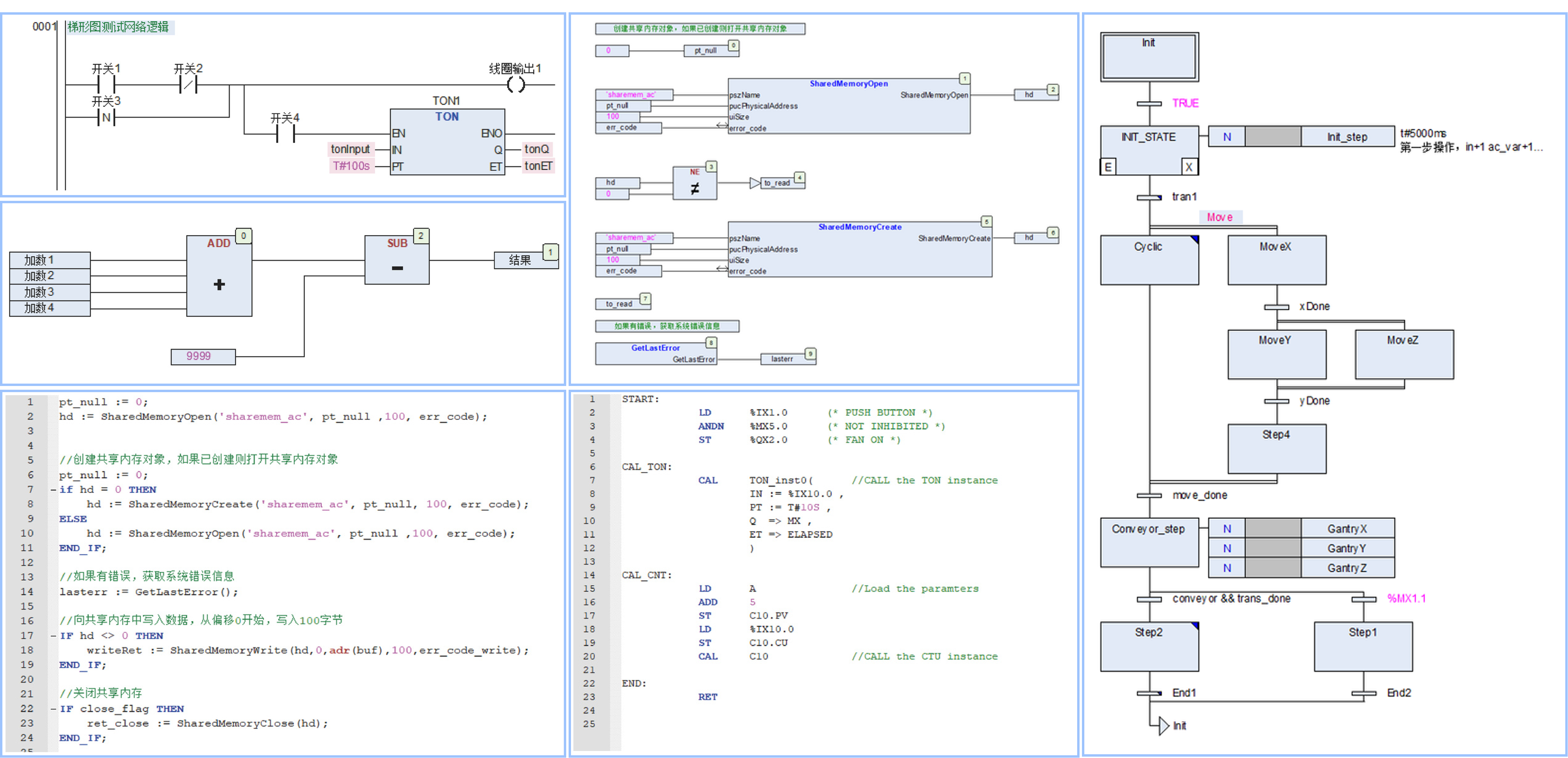The image size is (1568, 758).
Task: Click the RET instruction in IL editor
Action: pyautogui.click(x=707, y=697)
